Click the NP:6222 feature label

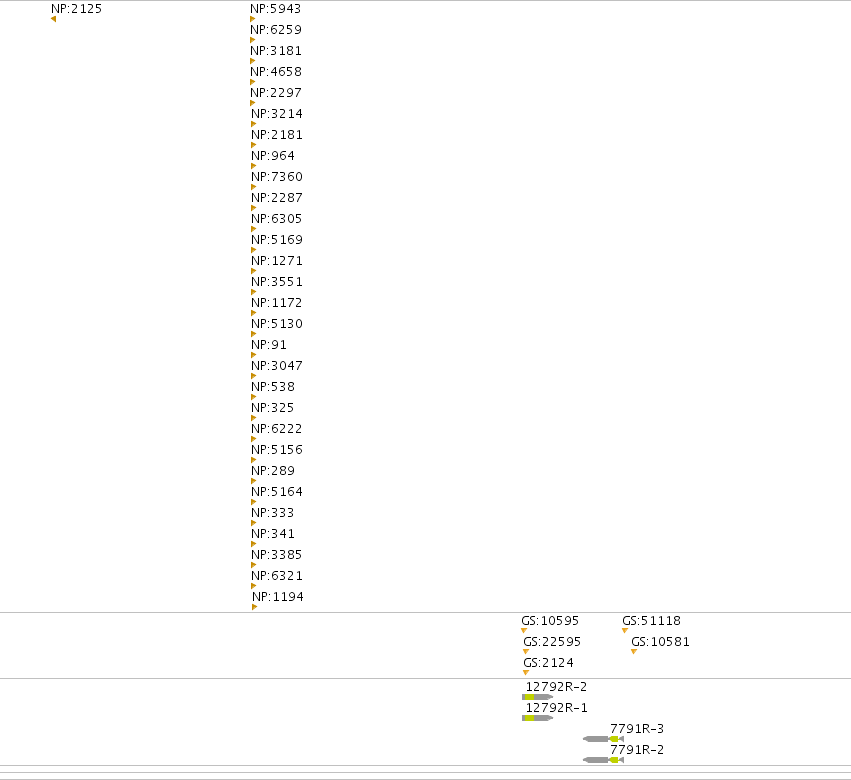(x=276, y=429)
